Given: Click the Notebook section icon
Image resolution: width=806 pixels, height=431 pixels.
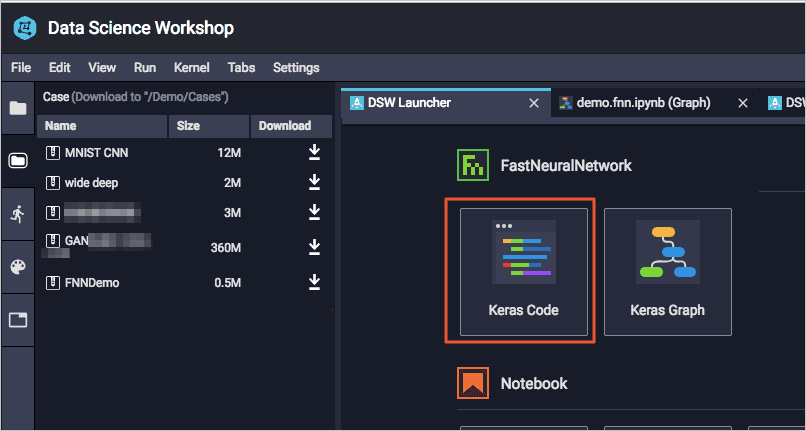Looking at the screenshot, I should pos(473,383).
